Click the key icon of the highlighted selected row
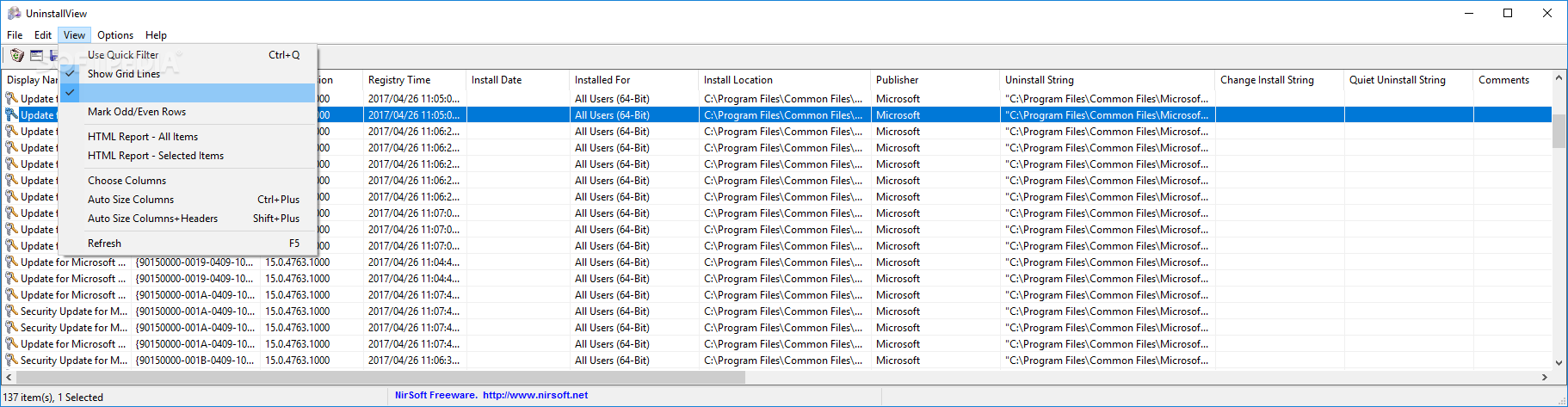This screenshot has width=1568, height=407. 12,114
